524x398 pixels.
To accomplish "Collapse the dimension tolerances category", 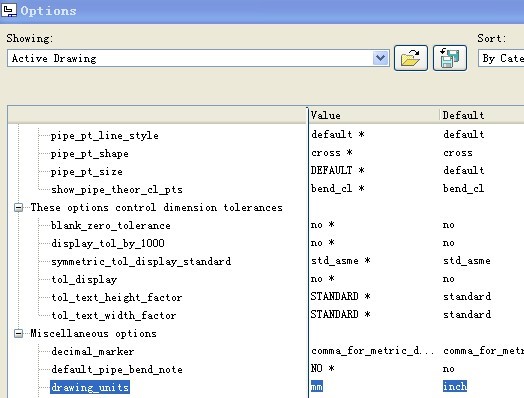I will (19, 208).
